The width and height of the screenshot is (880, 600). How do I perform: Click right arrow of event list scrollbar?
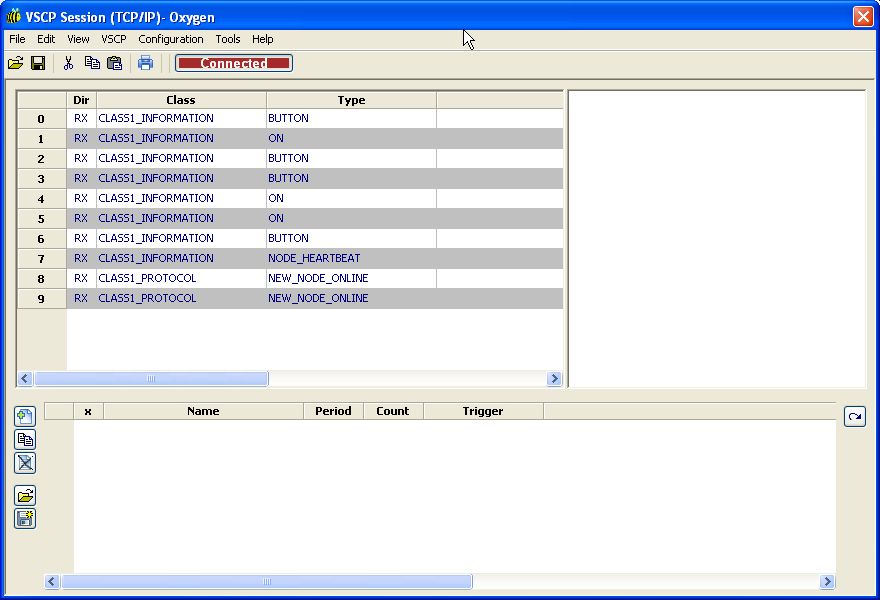[554, 379]
